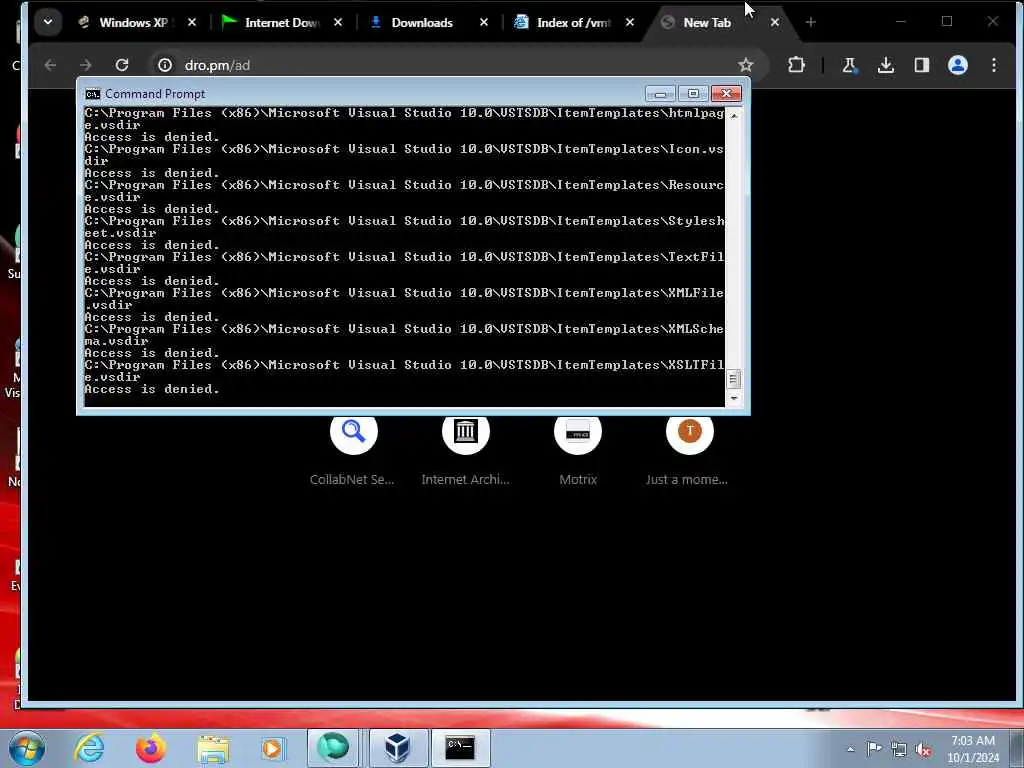
Task: Select the New Tab tab
Action: tap(709, 22)
